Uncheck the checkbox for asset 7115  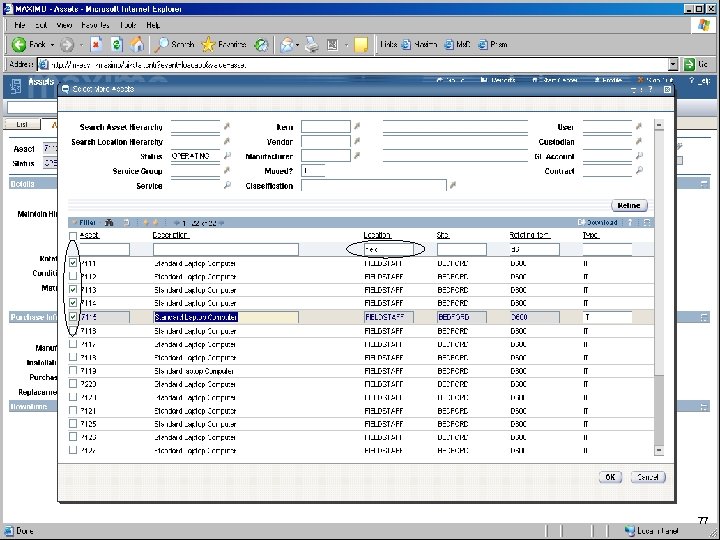click(73, 317)
